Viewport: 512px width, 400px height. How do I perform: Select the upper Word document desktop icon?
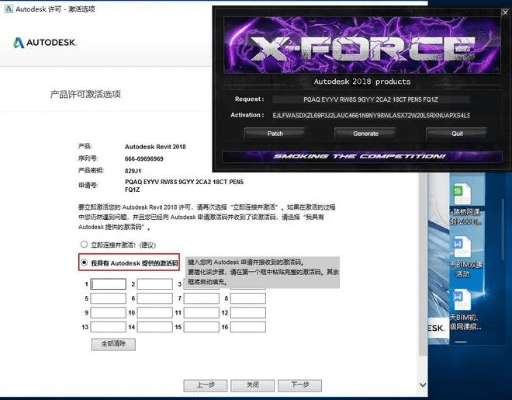(462, 246)
